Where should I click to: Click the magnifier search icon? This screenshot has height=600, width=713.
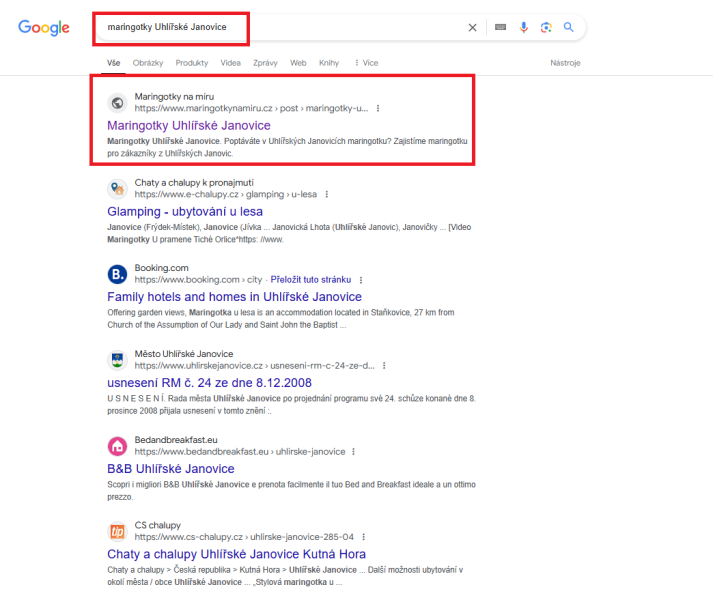pos(568,27)
